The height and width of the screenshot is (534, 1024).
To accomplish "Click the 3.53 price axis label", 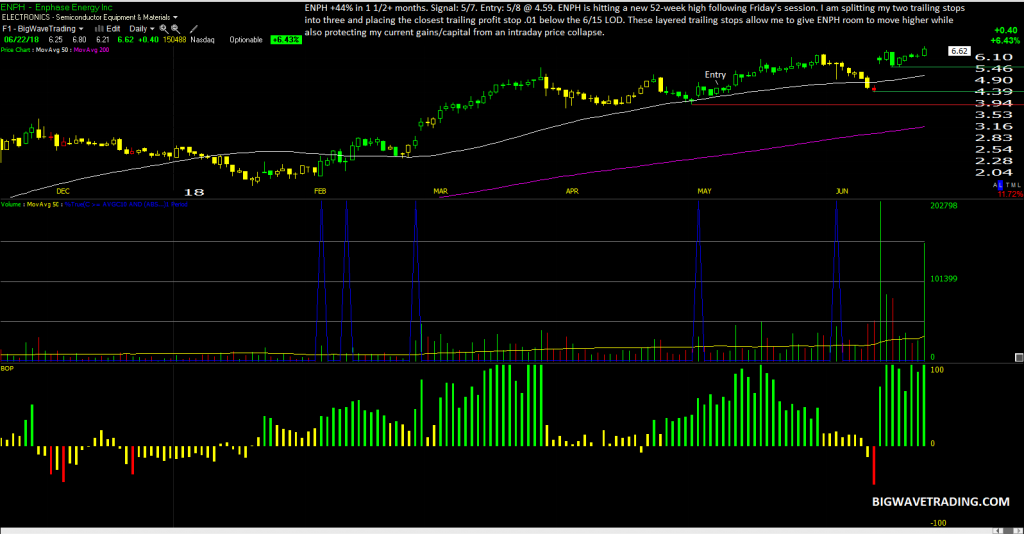I will [x=993, y=115].
